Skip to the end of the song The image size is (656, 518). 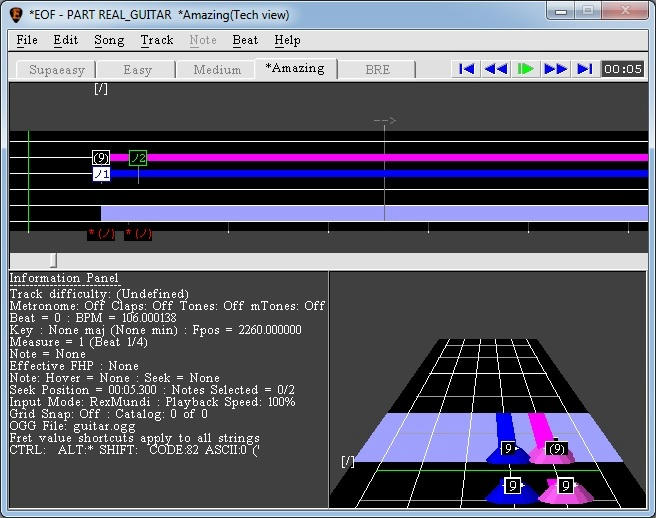point(585,69)
